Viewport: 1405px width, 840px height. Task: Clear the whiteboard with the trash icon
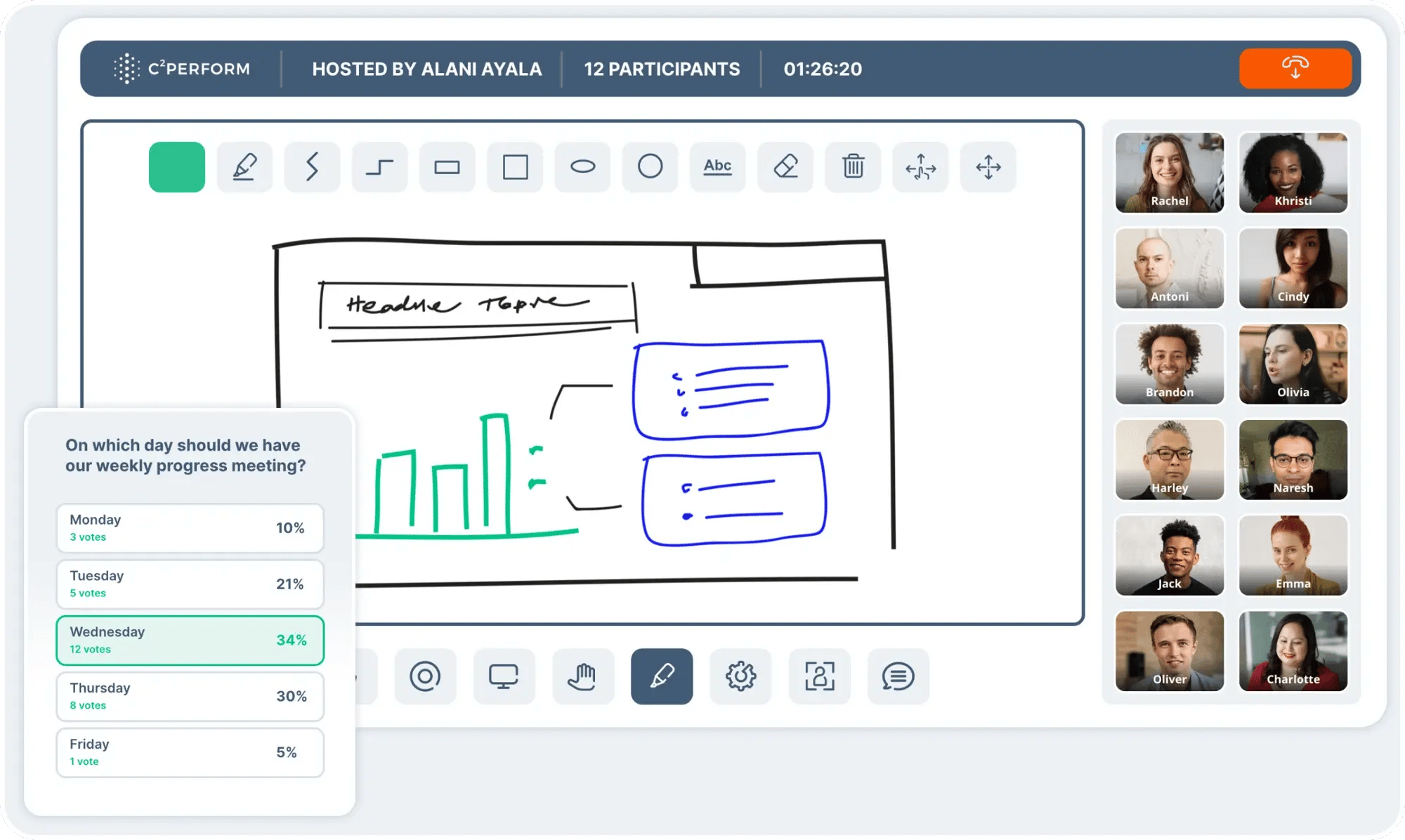(852, 166)
